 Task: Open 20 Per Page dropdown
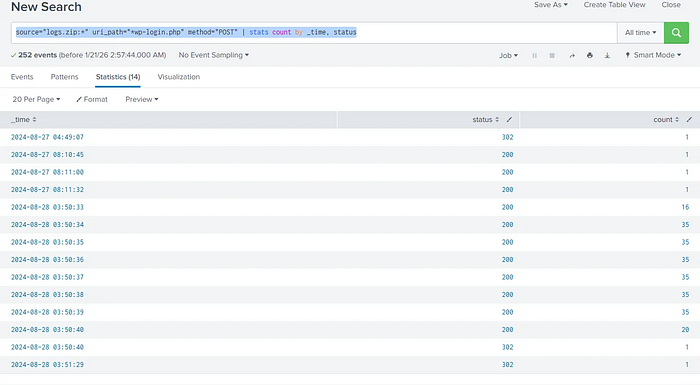point(36,99)
